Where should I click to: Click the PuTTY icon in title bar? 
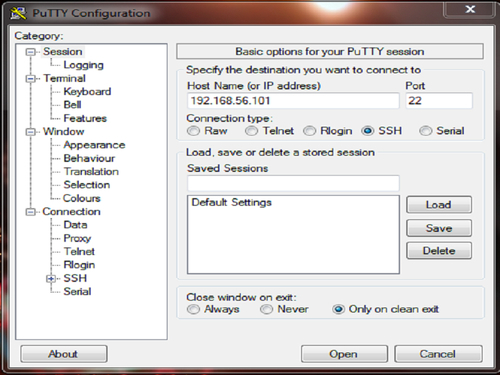[x=18, y=13]
